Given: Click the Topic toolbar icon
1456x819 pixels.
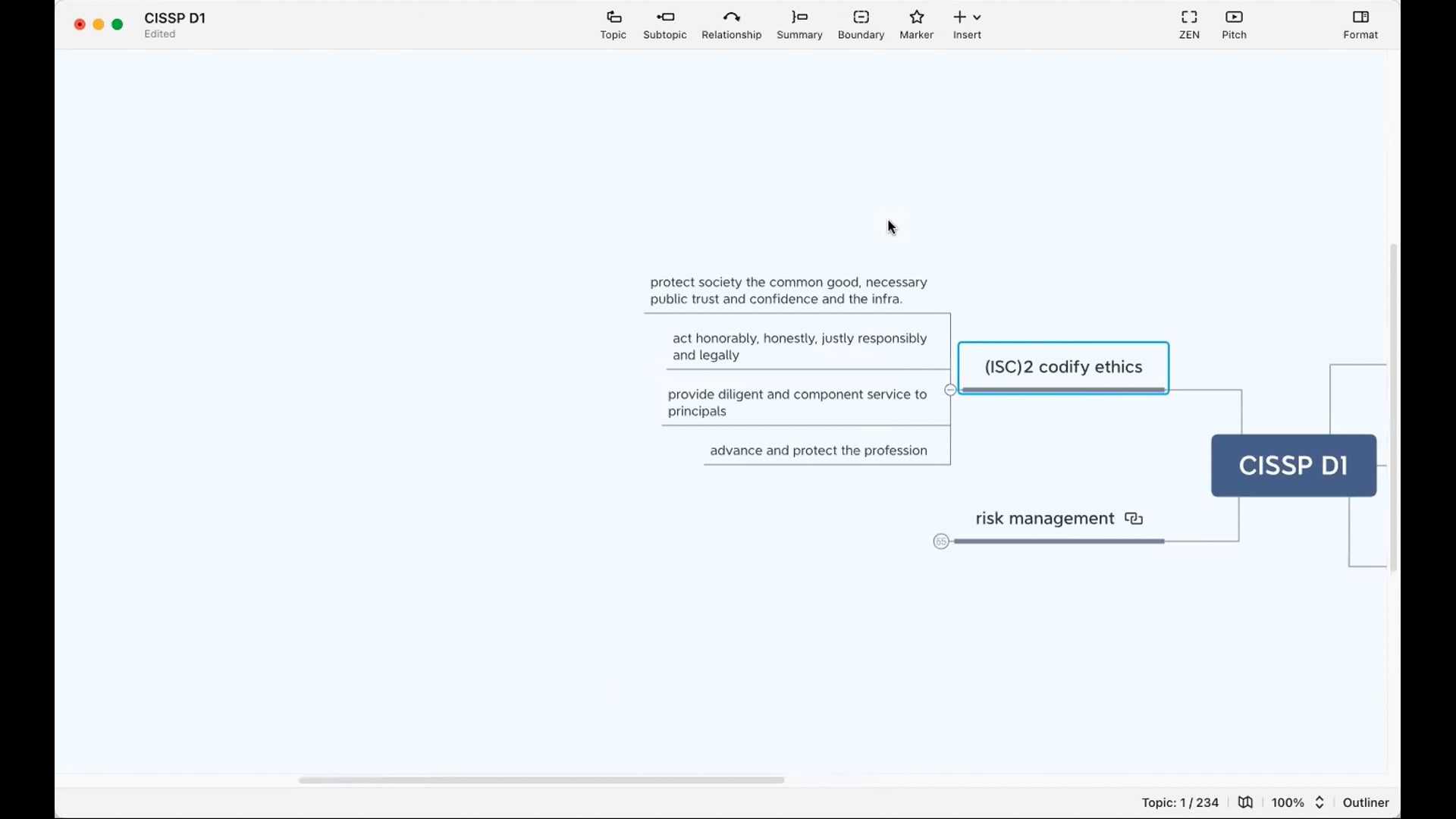Looking at the screenshot, I should tap(613, 24).
